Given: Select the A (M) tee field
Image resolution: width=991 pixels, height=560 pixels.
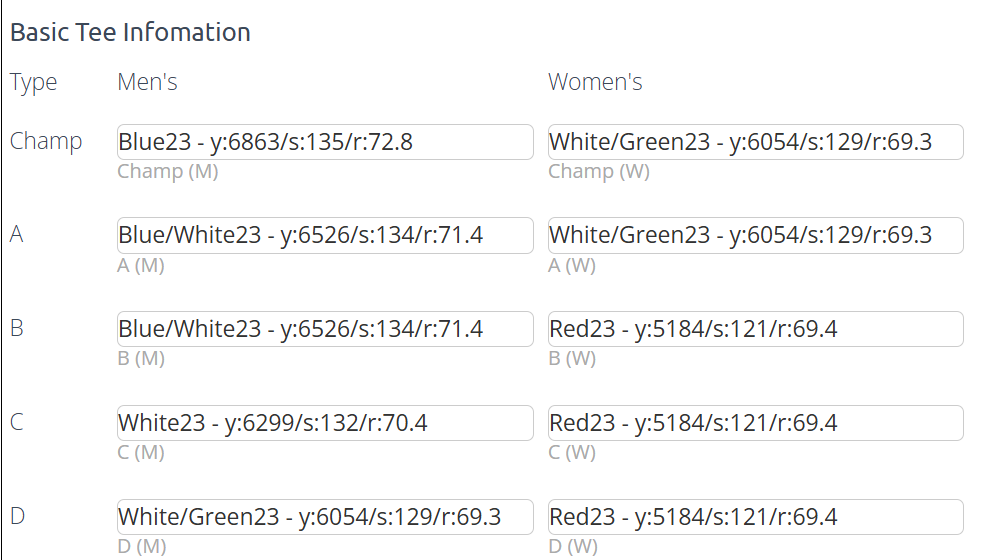Looking at the screenshot, I should click(x=325, y=235).
